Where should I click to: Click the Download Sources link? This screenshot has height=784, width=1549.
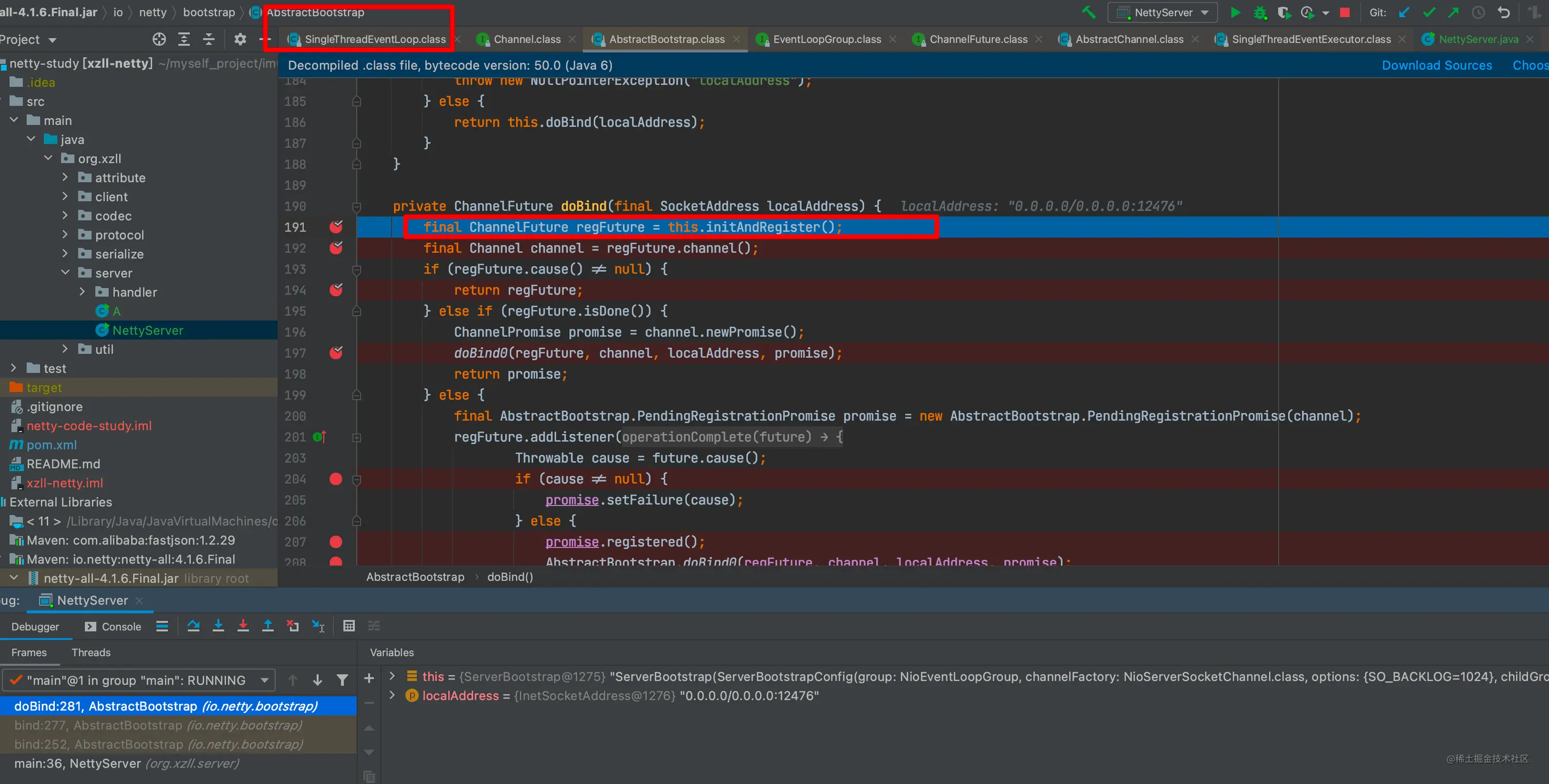(1436, 66)
